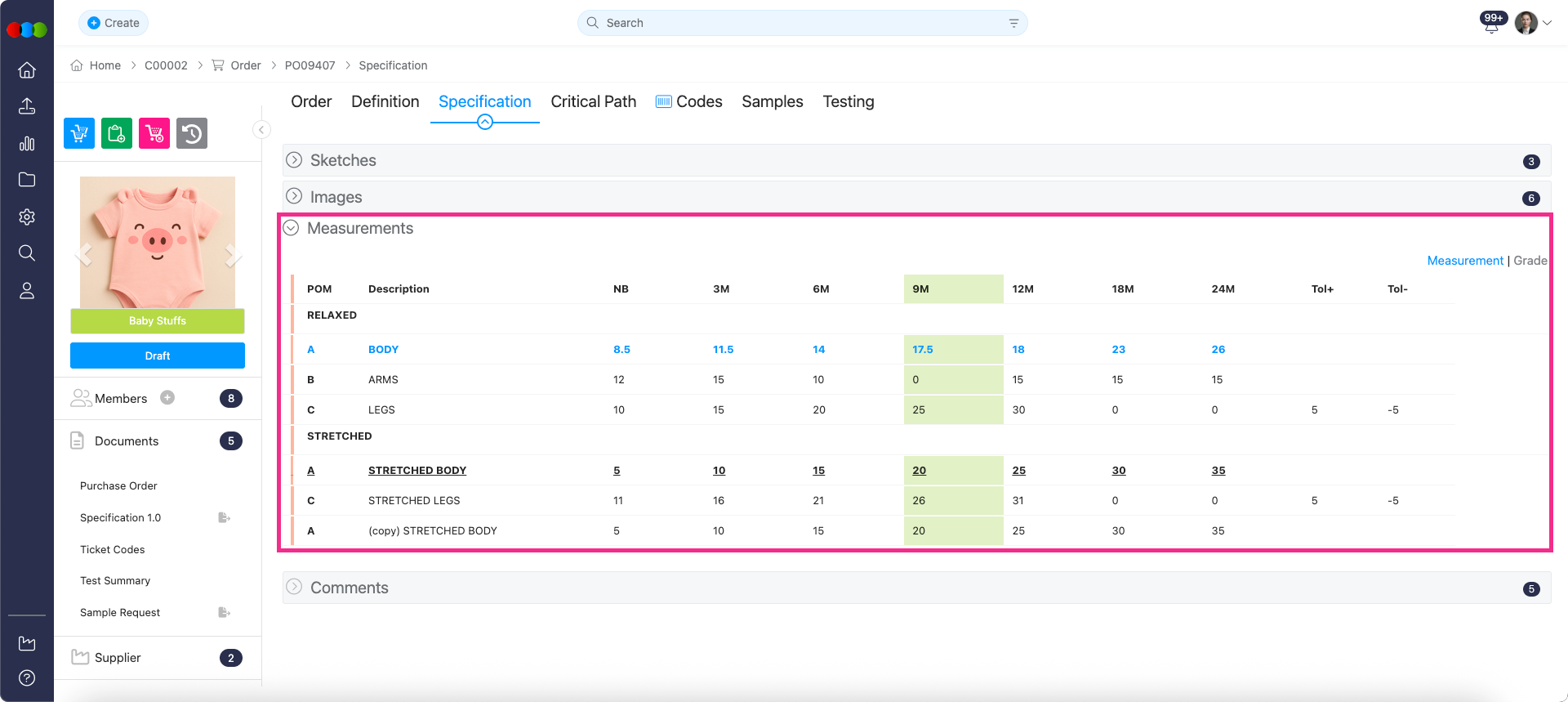This screenshot has height=702, width=1568.
Task: Expand the Sketches section
Action: (x=295, y=160)
